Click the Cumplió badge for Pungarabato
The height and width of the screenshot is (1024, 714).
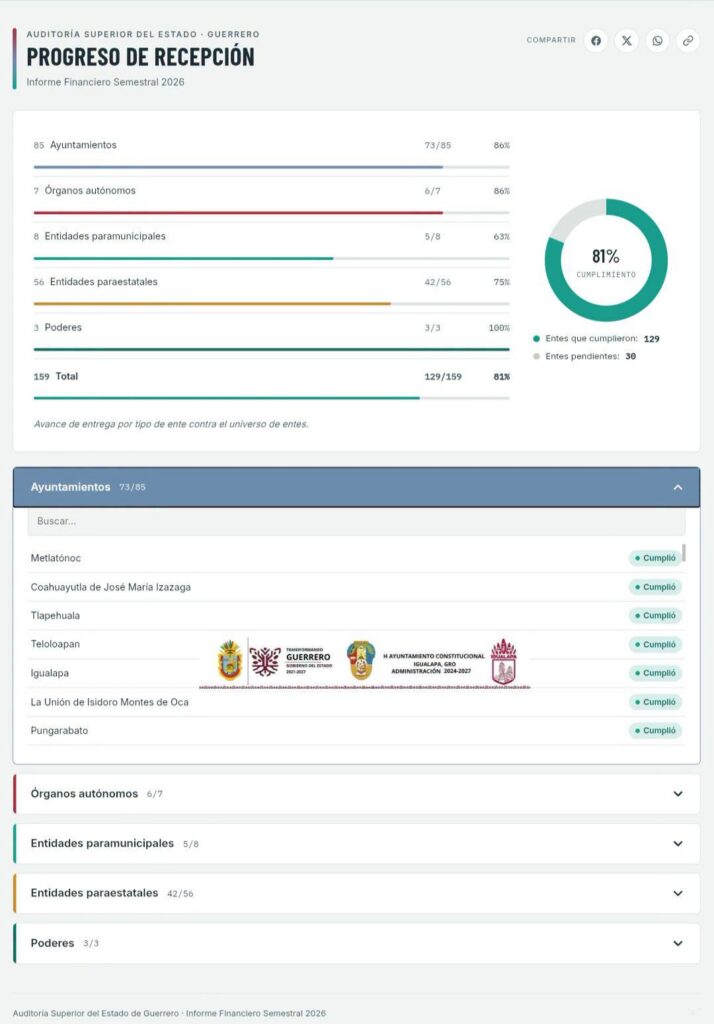pos(655,731)
